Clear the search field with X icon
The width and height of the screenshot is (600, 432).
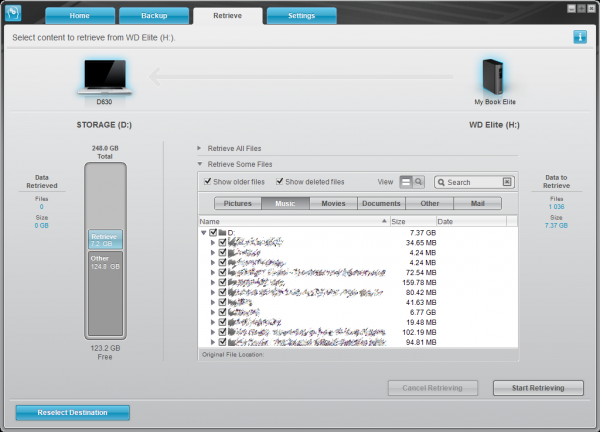[507, 182]
